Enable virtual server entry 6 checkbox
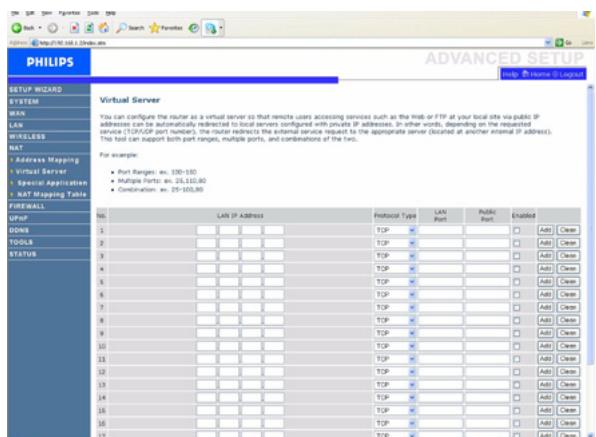 pyautogui.click(x=517, y=295)
